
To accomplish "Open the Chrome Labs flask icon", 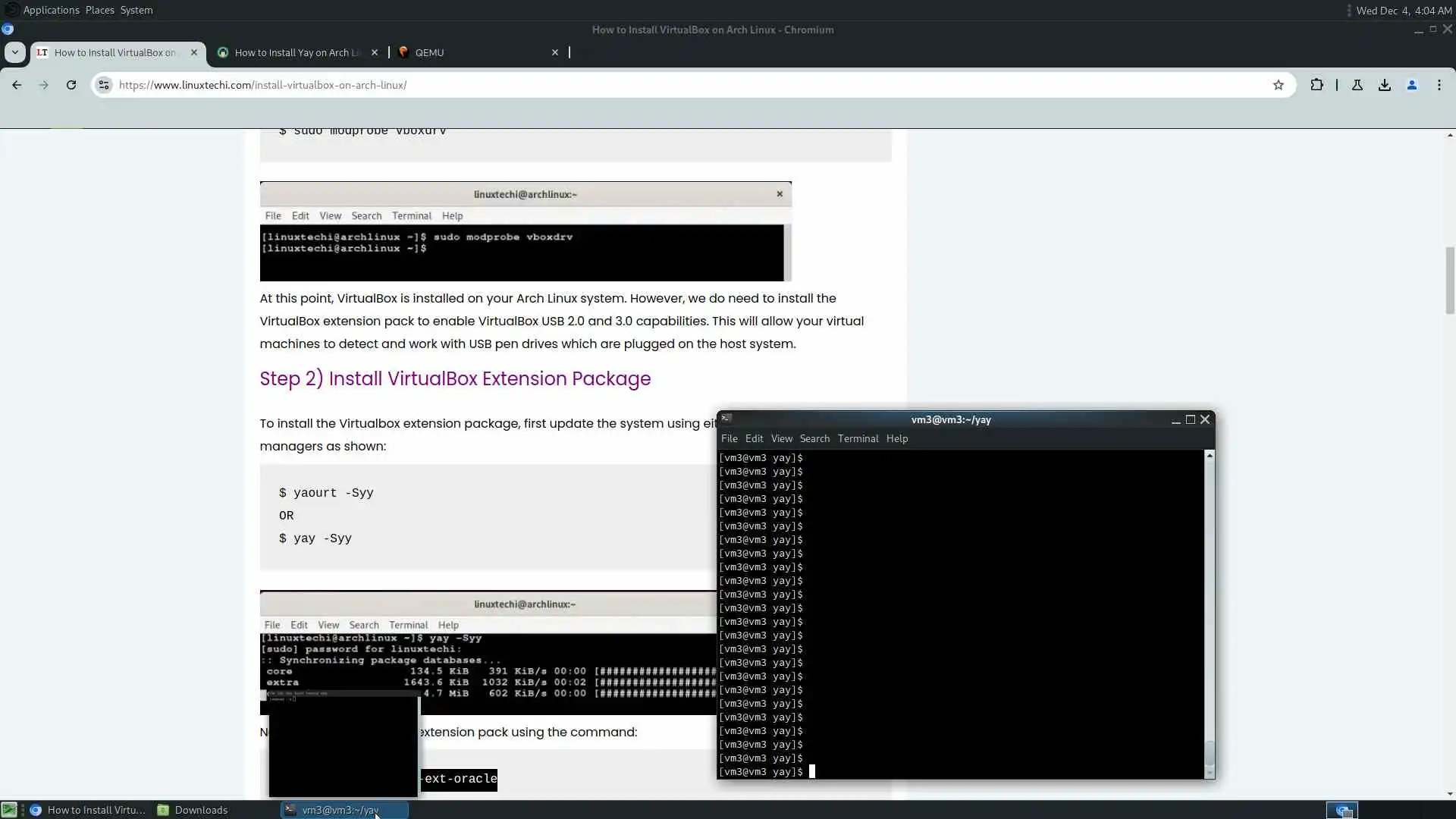I will (x=1357, y=85).
